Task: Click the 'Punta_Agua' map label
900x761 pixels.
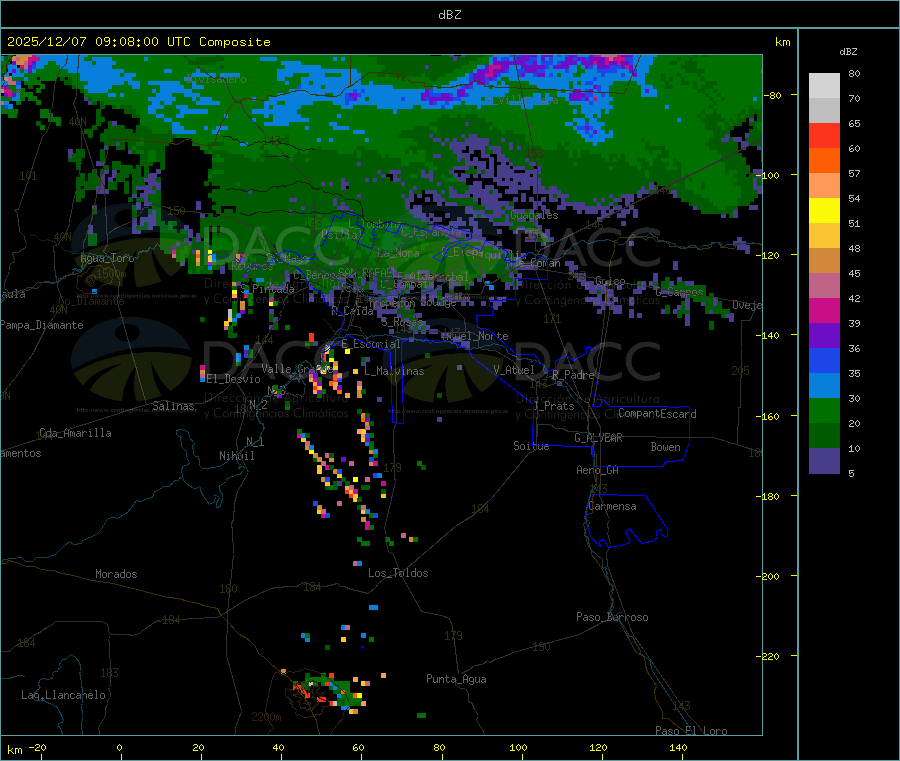Action: (x=456, y=679)
